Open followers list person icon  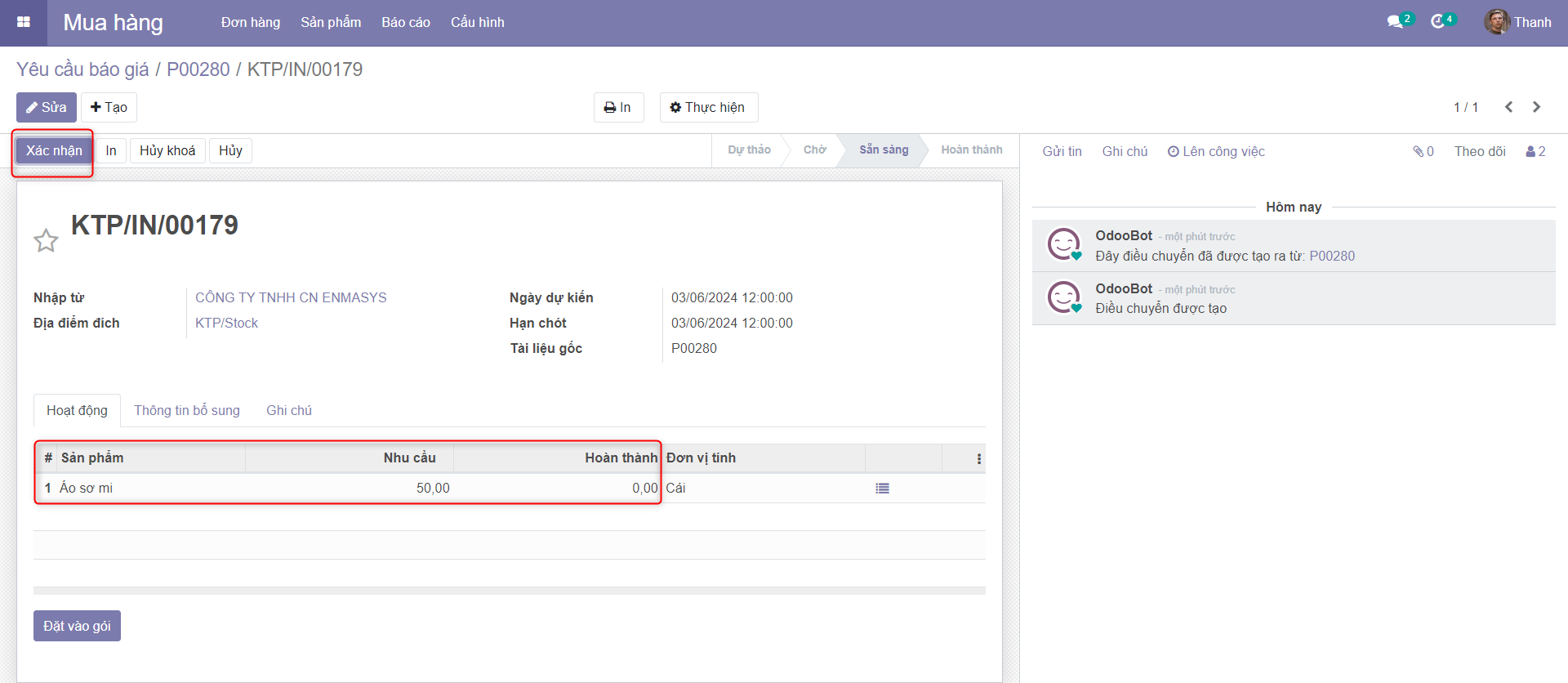pos(1535,151)
